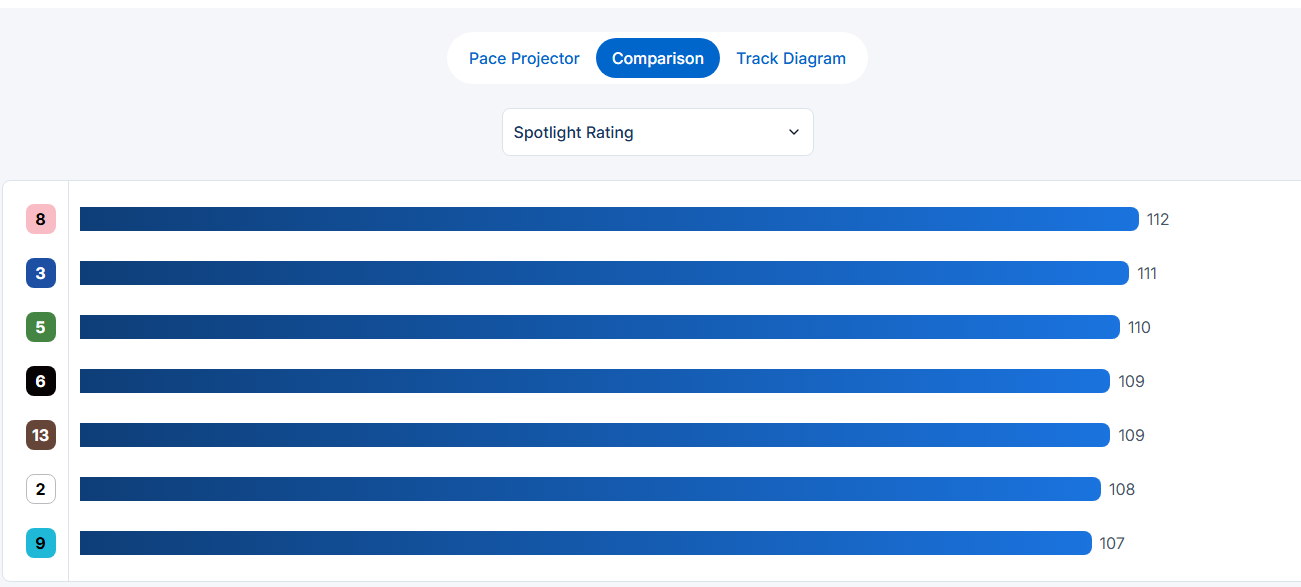Click the dropdown chevron arrow
The width and height of the screenshot is (1301, 587).
(794, 132)
